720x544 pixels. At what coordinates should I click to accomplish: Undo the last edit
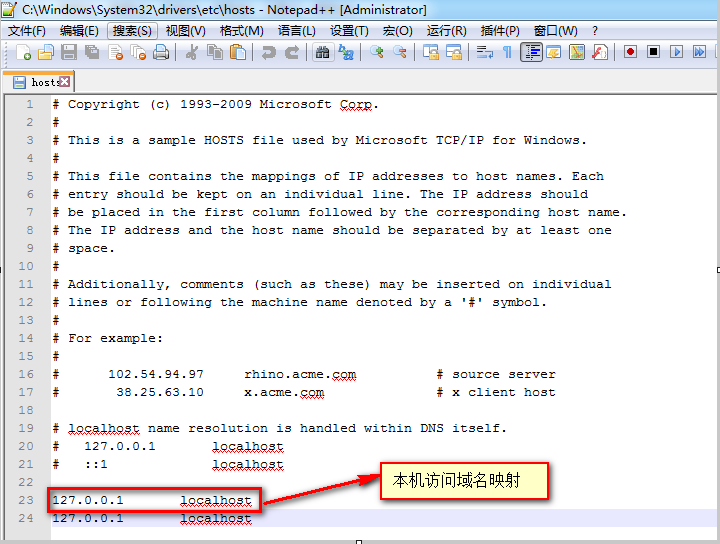(x=269, y=52)
